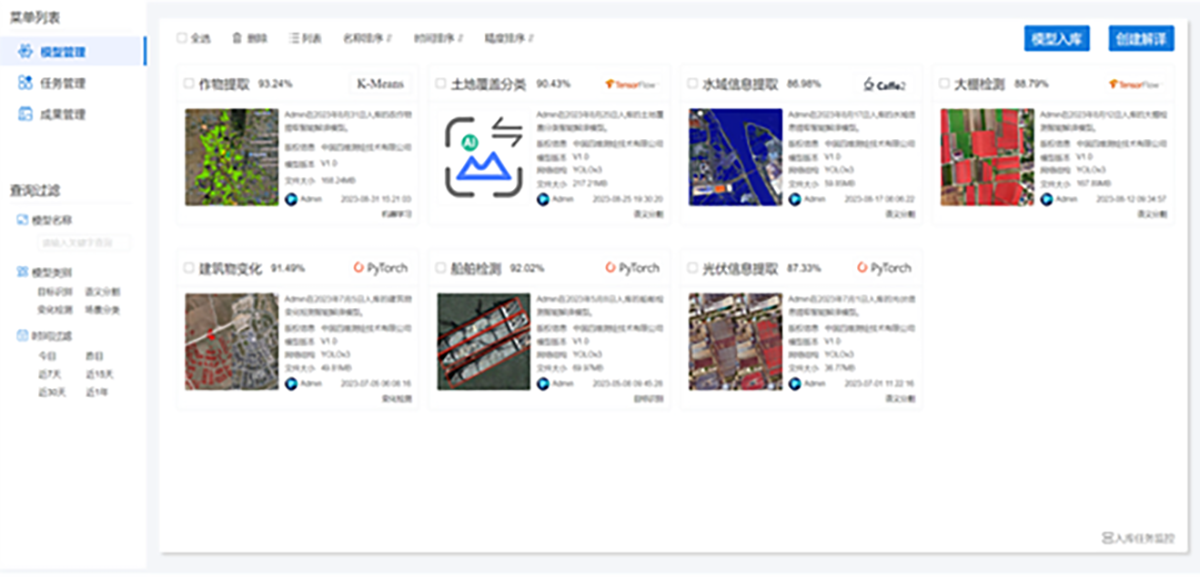Screen dimensions: 1200x577
Task: Sort models by 精度排序
Action: click(508, 38)
